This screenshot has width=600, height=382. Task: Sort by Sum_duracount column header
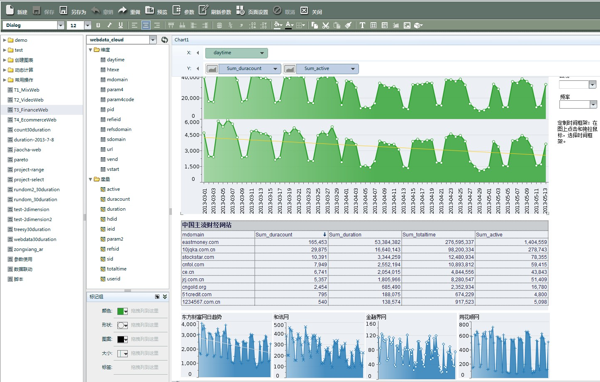291,234
